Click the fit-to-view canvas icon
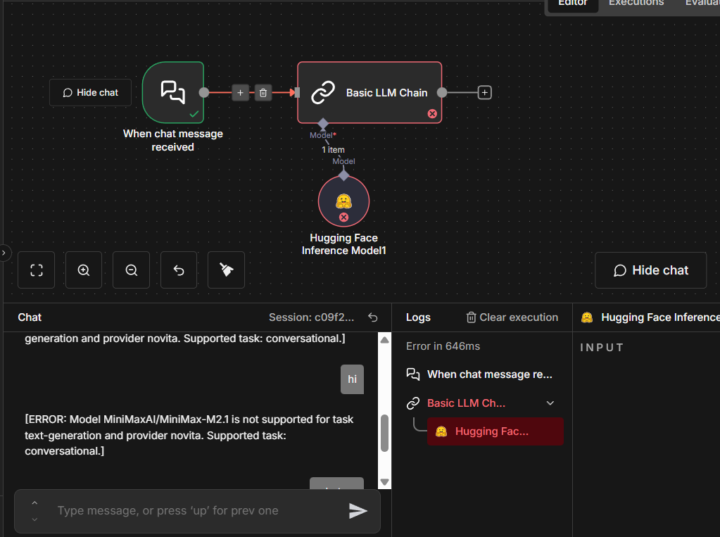Screen dimensions: 720x537 pyautogui.click(x=36, y=270)
